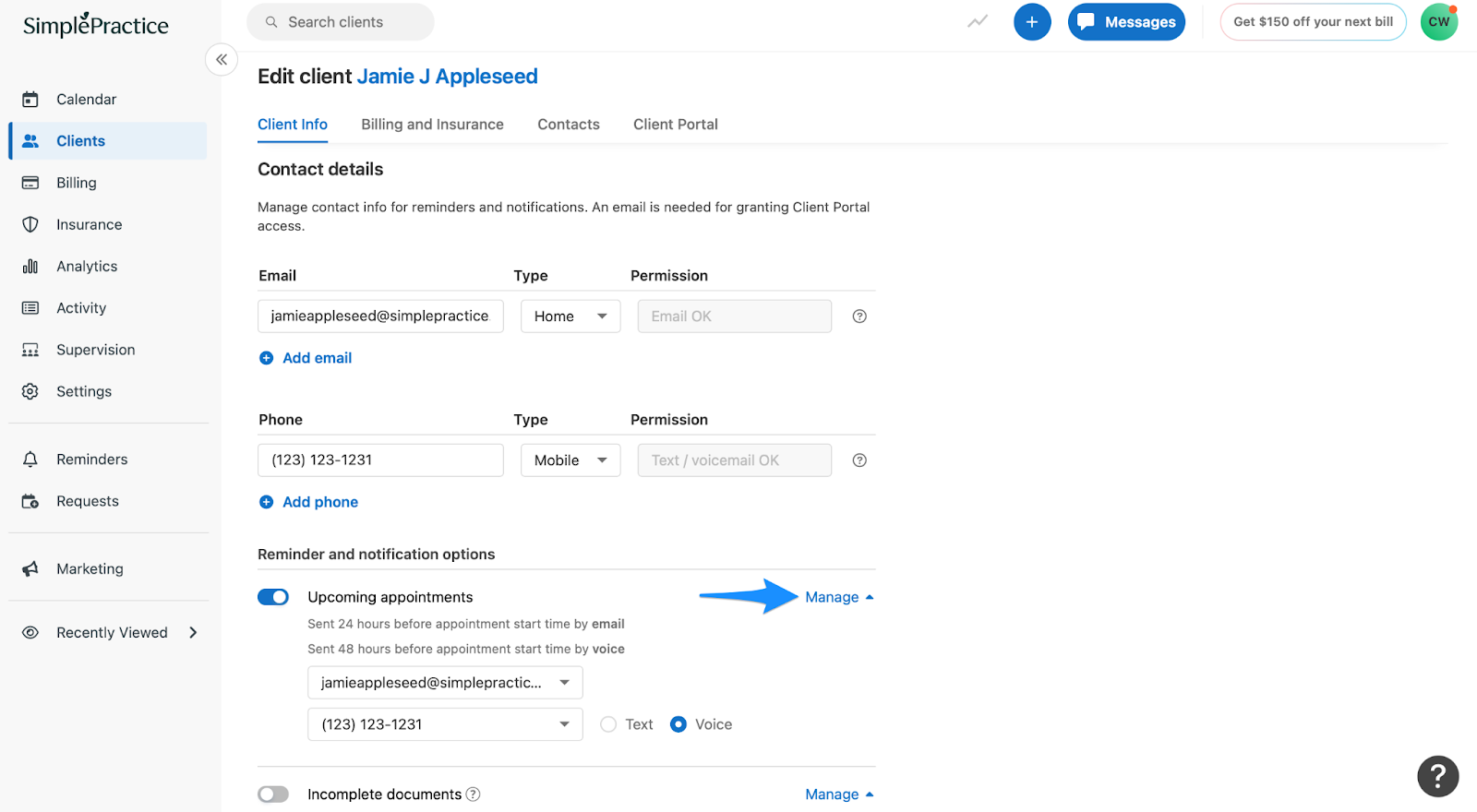
Task: Open the CW user avatar menu
Action: (1439, 22)
